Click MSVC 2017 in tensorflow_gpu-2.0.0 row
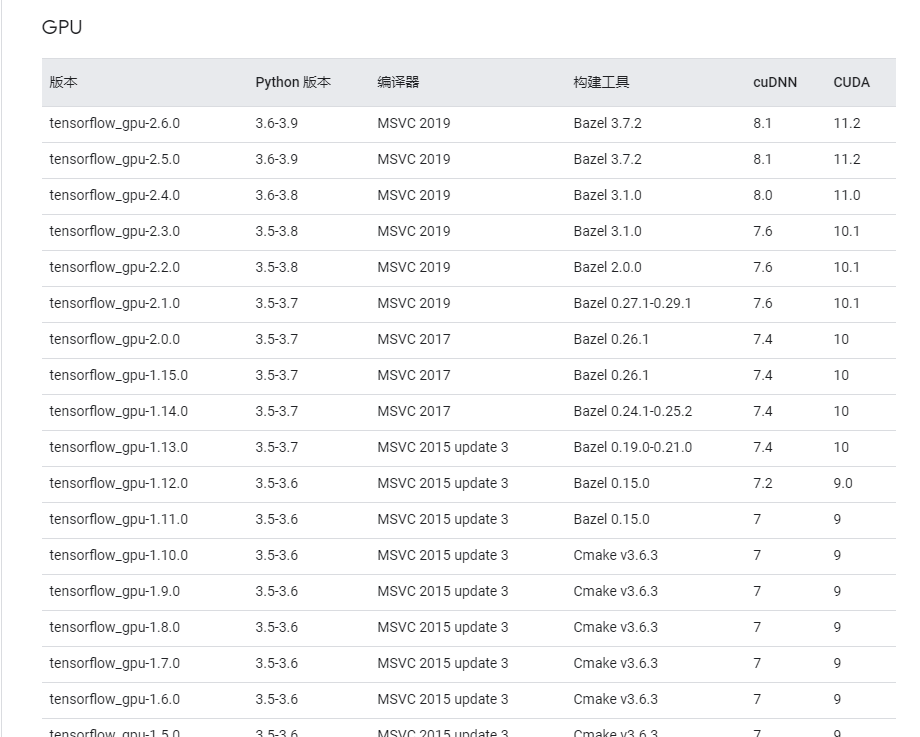Viewport: 920px width, 737px height. coord(414,339)
